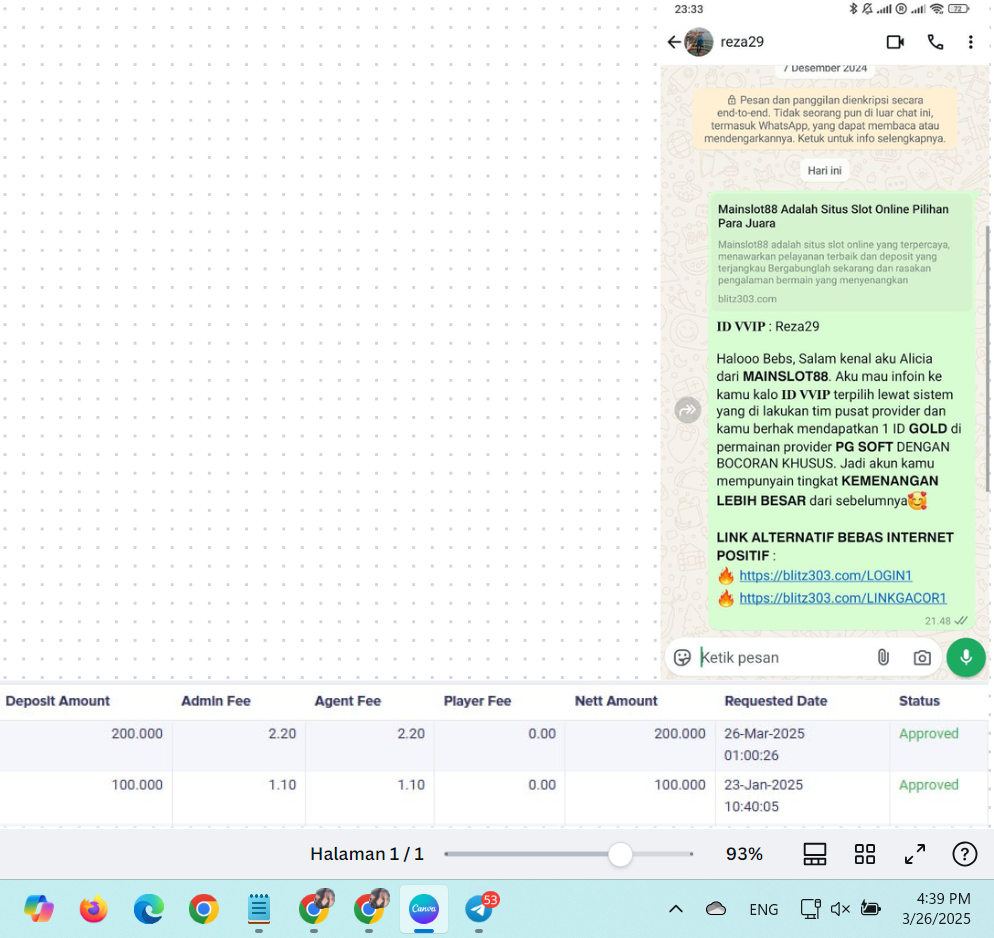Open the Mainslot88 link preview card
The width and height of the screenshot is (994, 938).
[x=840, y=253]
